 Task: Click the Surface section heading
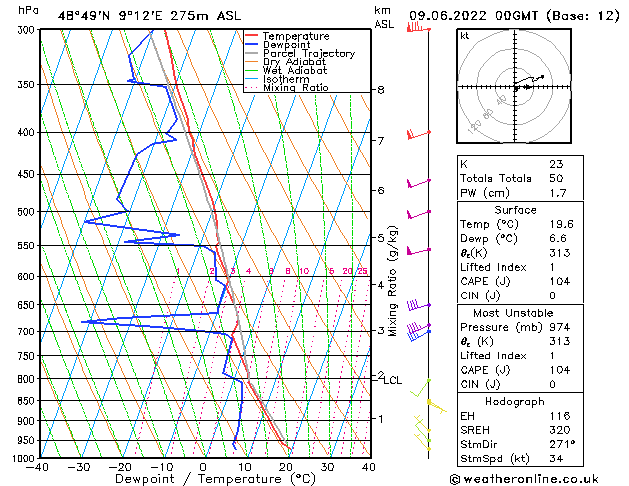[x=515, y=210]
